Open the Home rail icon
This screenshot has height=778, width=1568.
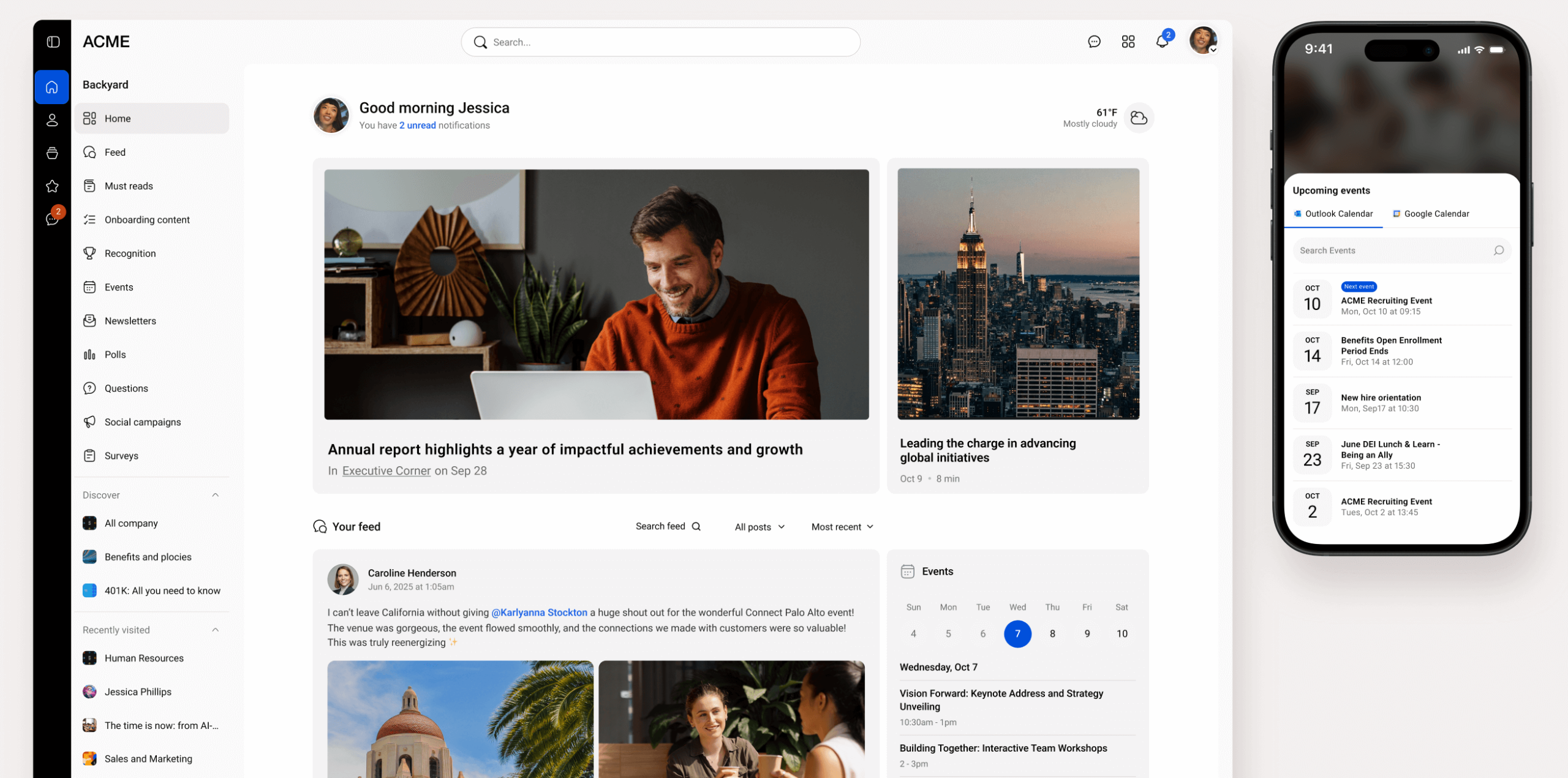[52, 87]
